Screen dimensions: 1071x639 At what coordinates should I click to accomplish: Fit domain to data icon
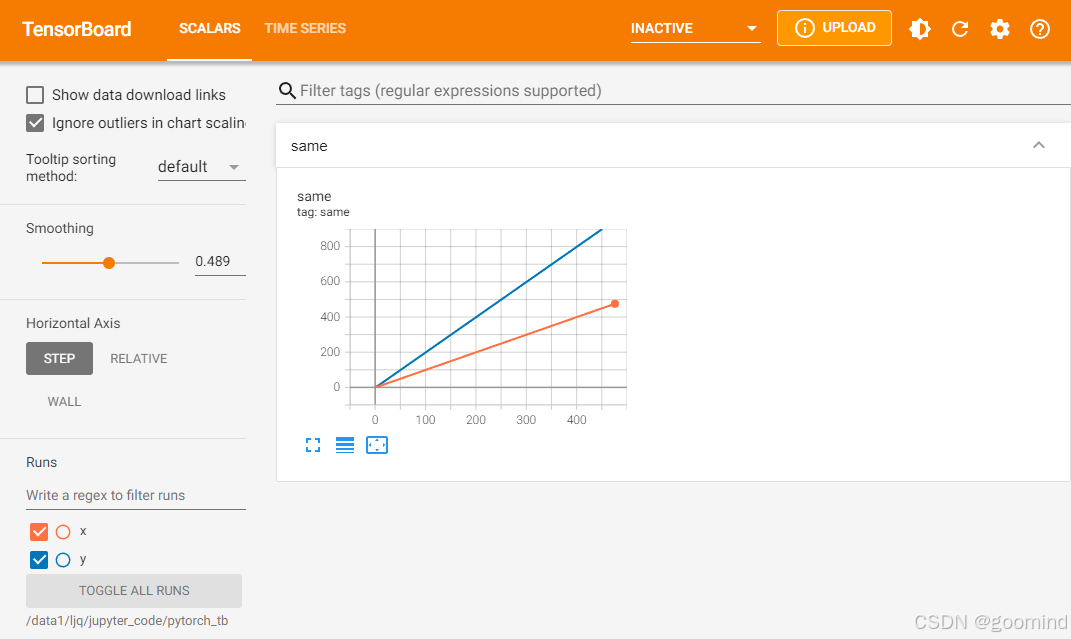[377, 445]
